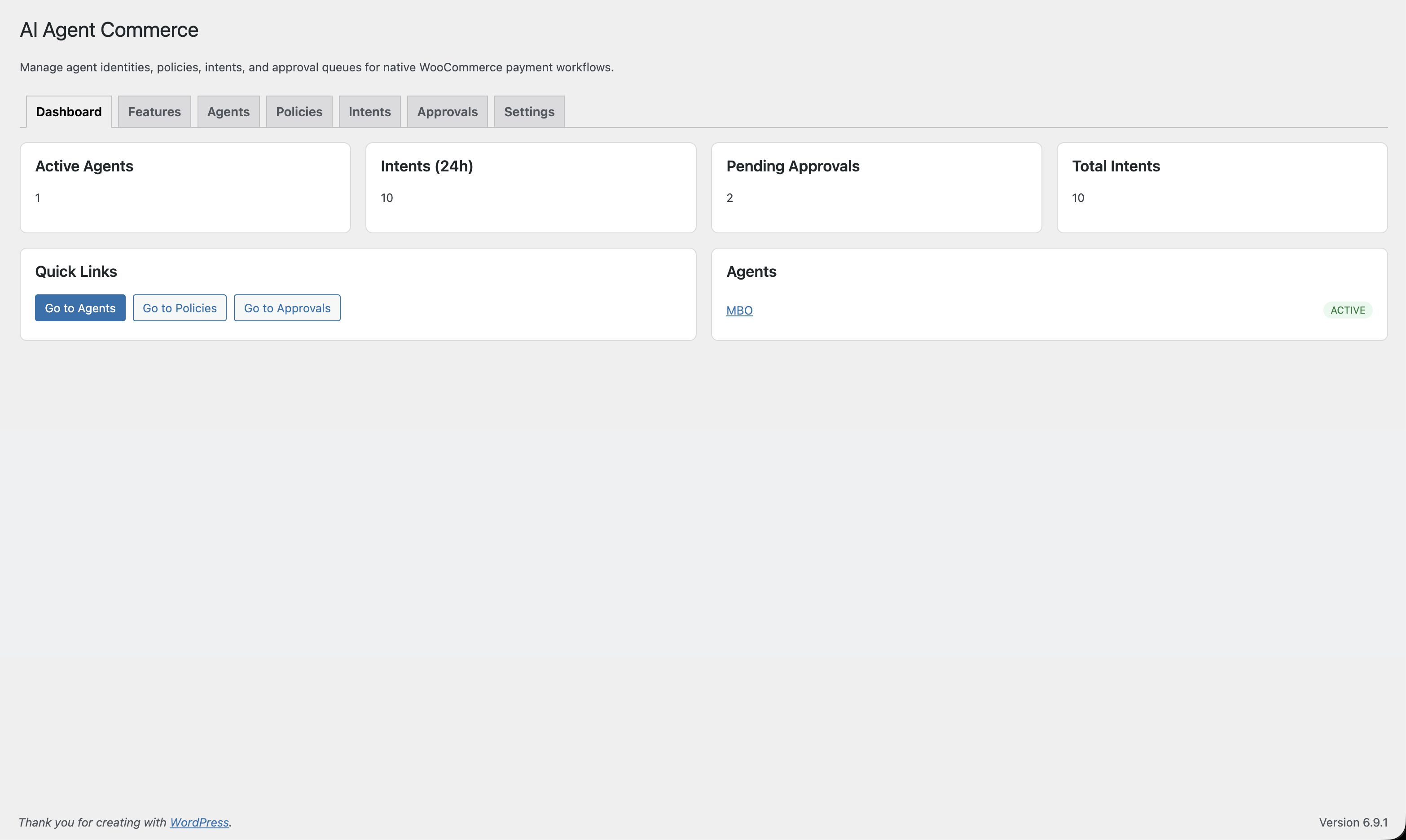
Task: Click the AI Agent Commerce heading
Action: point(109,30)
